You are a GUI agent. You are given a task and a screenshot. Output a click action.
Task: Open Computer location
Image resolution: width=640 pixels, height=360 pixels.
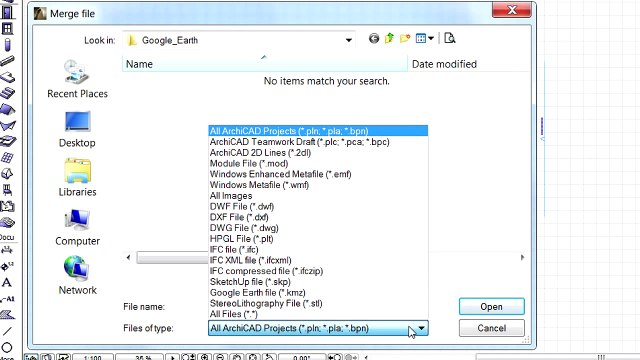click(77, 227)
